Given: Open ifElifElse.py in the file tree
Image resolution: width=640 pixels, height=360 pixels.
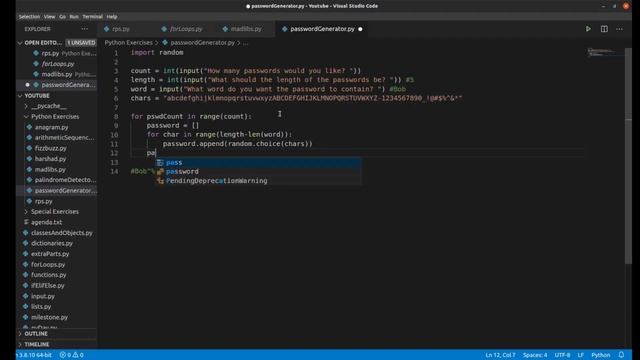Looking at the screenshot, I should click(x=57, y=285).
